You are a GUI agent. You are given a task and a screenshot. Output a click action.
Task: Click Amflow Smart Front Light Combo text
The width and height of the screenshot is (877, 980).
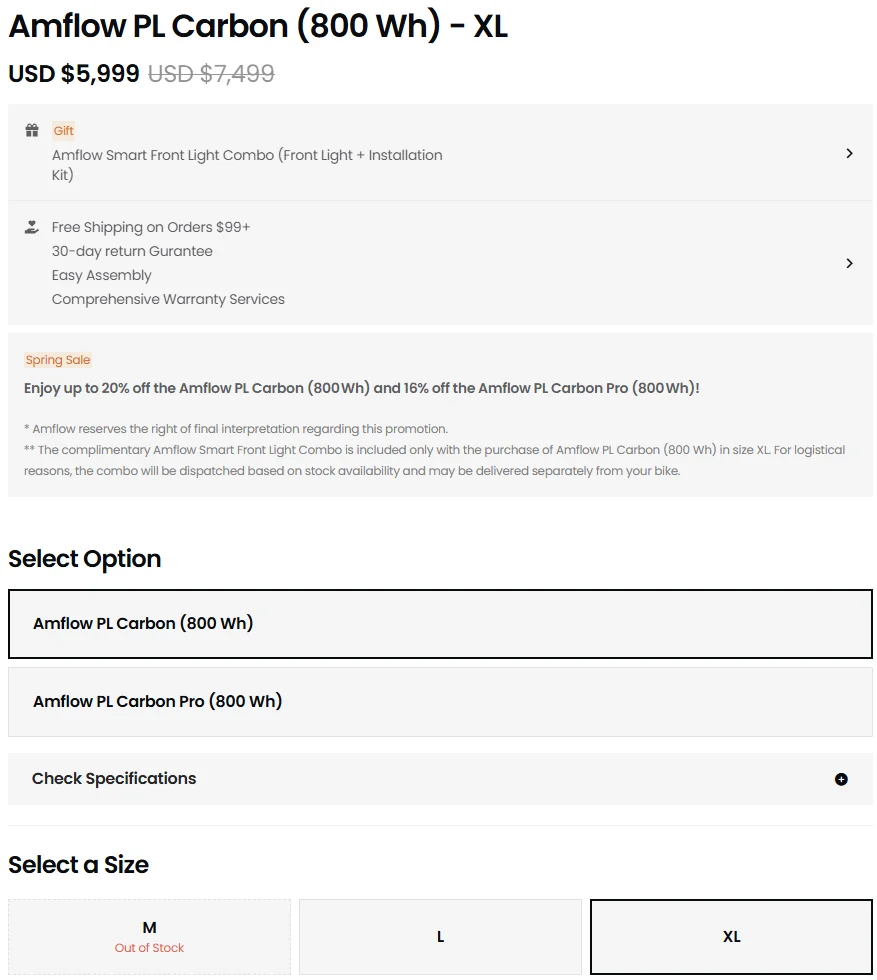click(x=247, y=164)
